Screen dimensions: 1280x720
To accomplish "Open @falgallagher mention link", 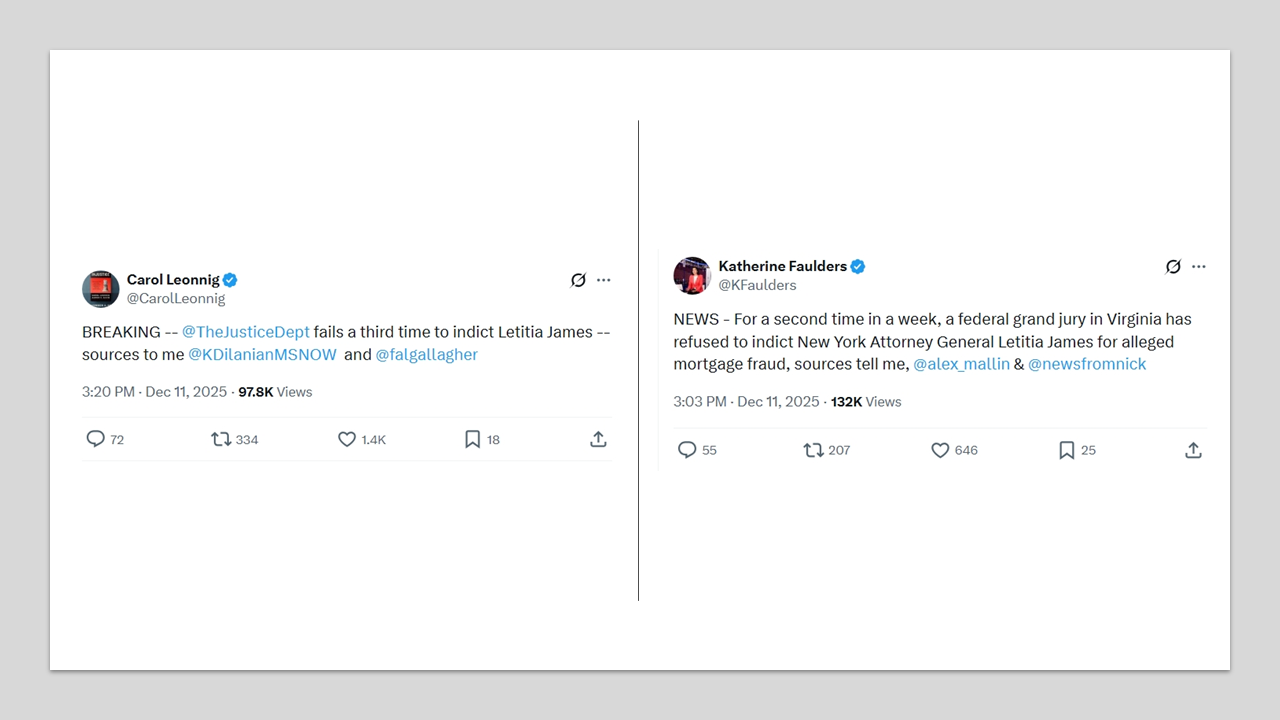I will coord(427,354).
